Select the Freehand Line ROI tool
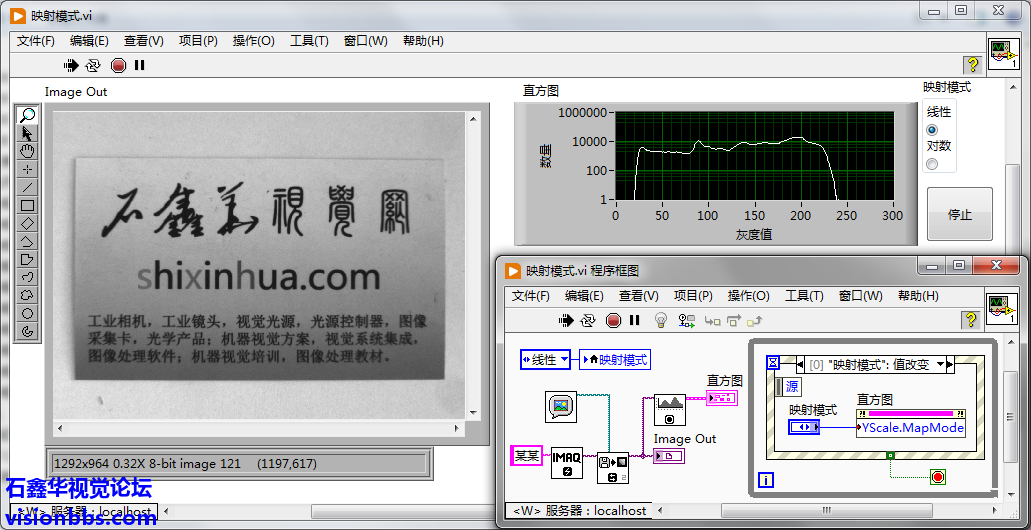Viewport: 1031px width, 530px height. (27, 277)
